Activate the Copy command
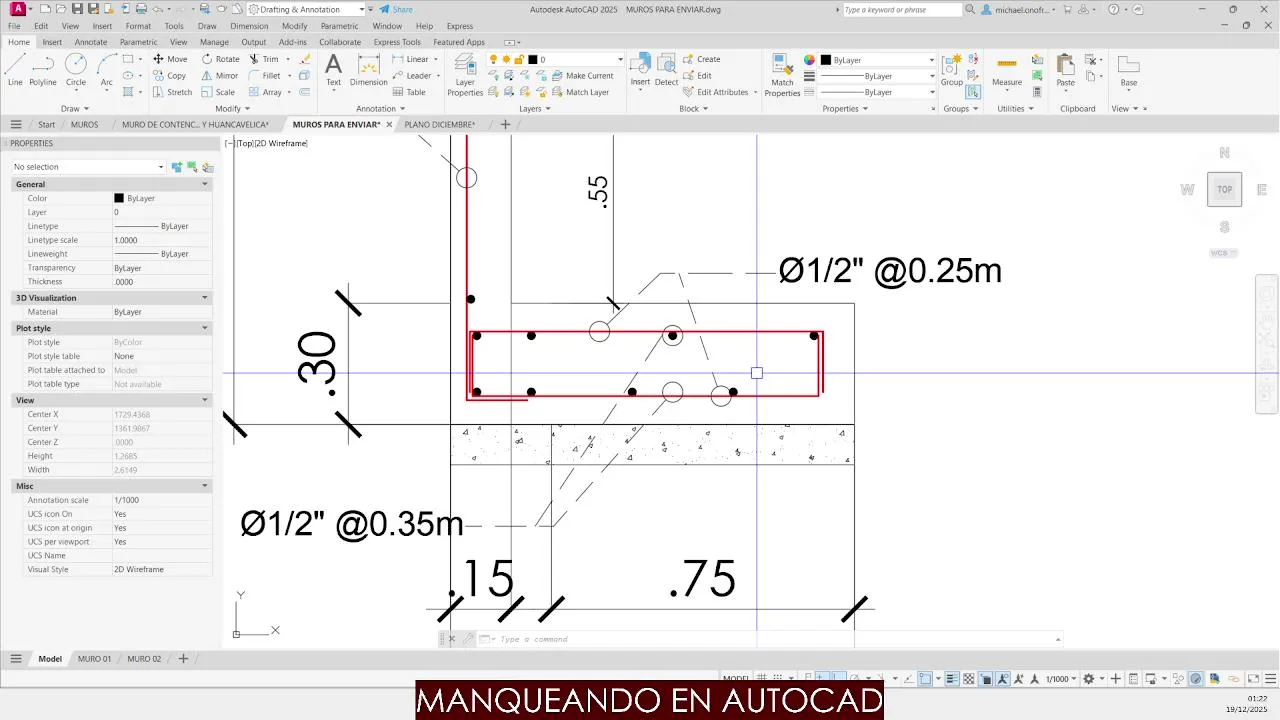The height and width of the screenshot is (720, 1280). click(170, 75)
